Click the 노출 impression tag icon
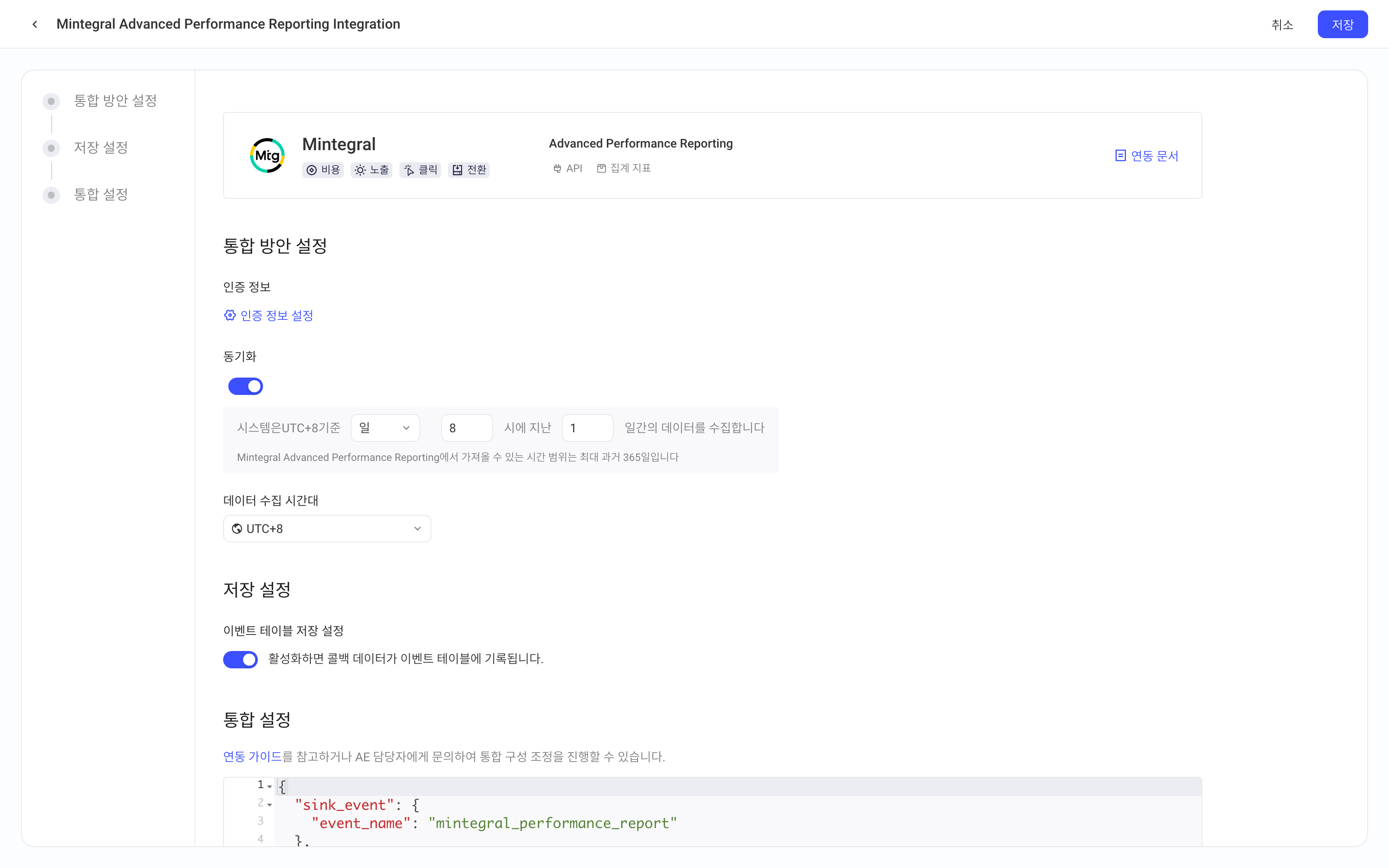 point(360,170)
